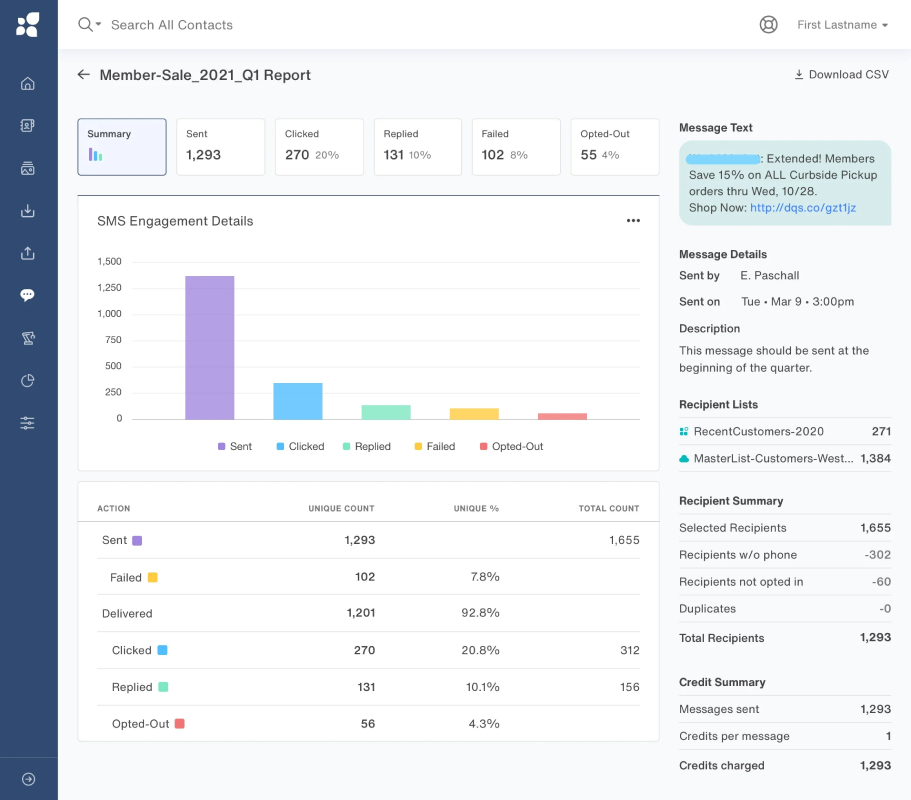Screen dimensions: 911x800
Task: Go back using the left arrow
Action: [84, 74]
